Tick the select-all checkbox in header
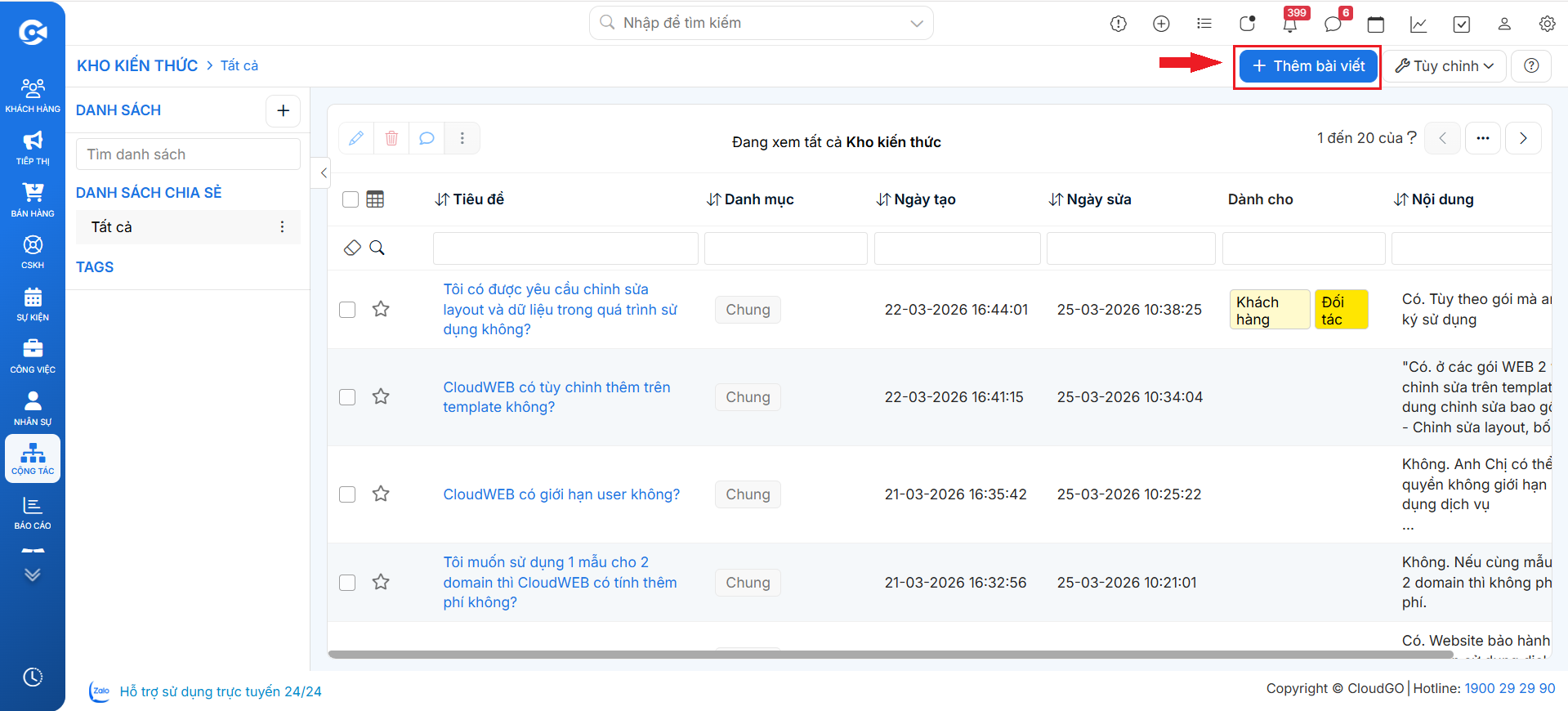The width and height of the screenshot is (1568, 711). click(x=351, y=199)
